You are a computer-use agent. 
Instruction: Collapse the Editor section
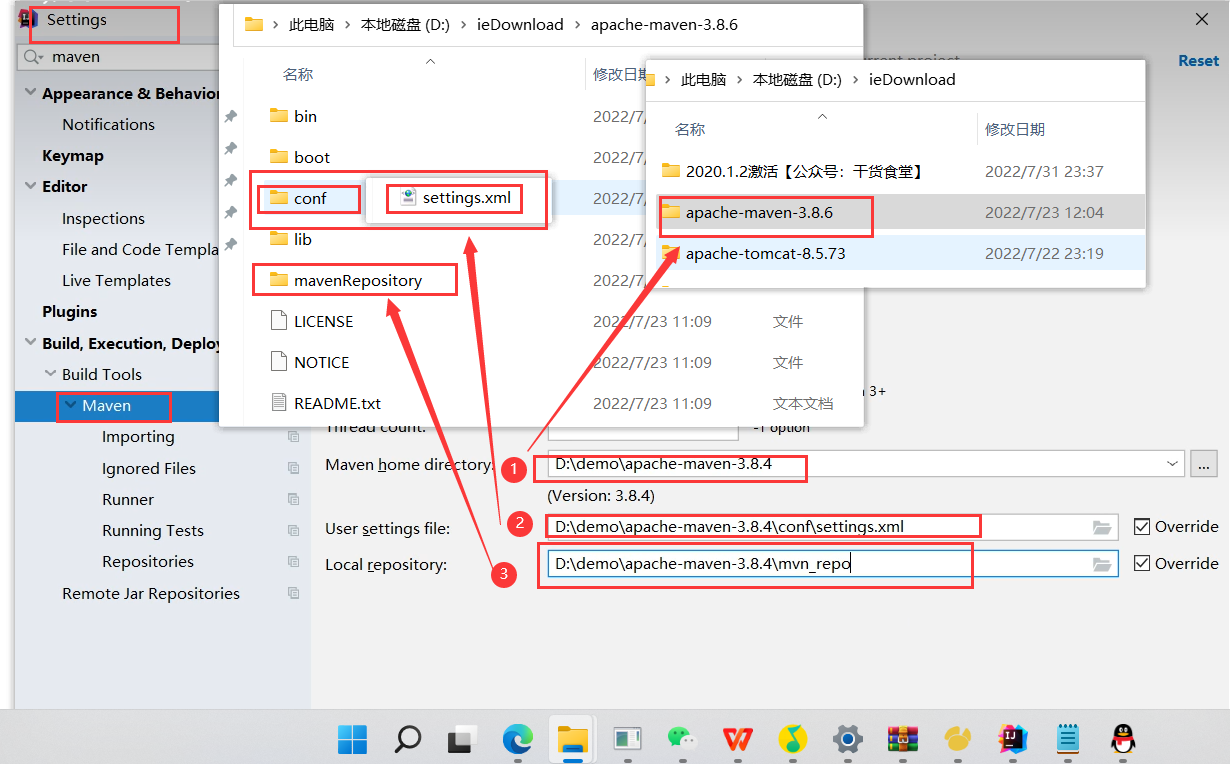click(x=29, y=187)
